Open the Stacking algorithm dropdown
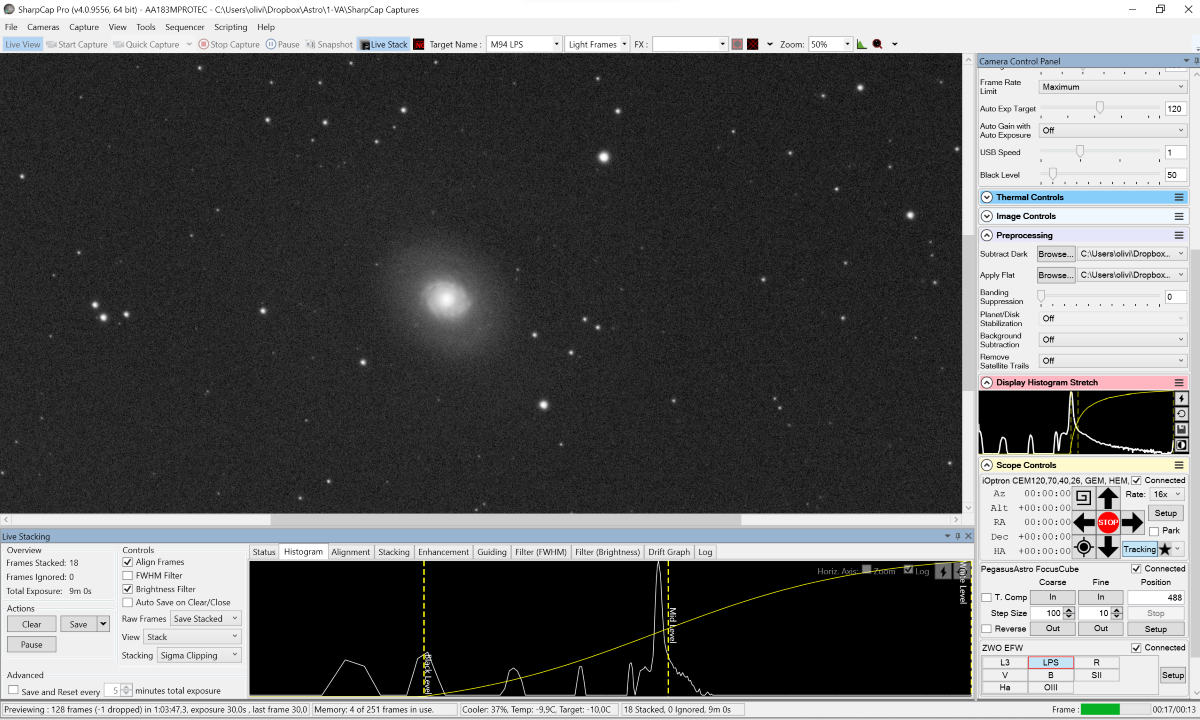Image resolution: width=1200 pixels, height=720 pixels. 199,655
